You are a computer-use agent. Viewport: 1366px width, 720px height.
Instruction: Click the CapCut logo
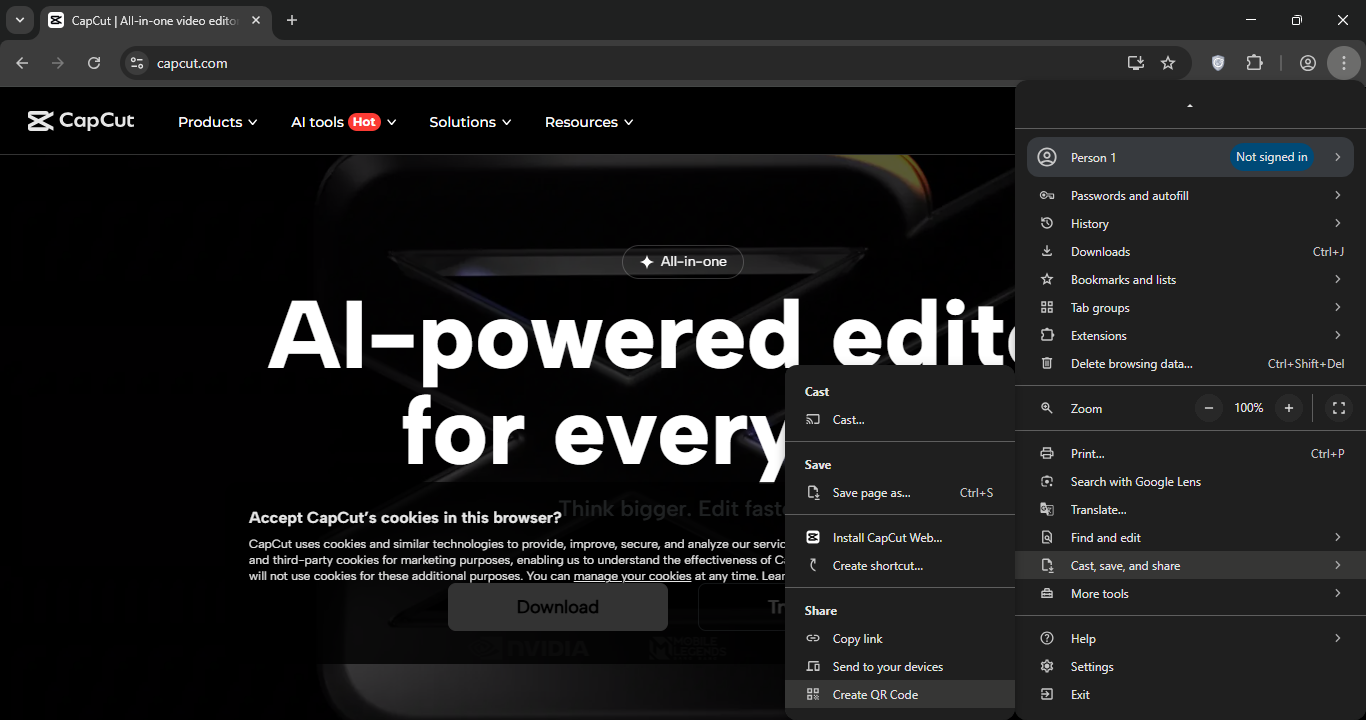click(81, 121)
